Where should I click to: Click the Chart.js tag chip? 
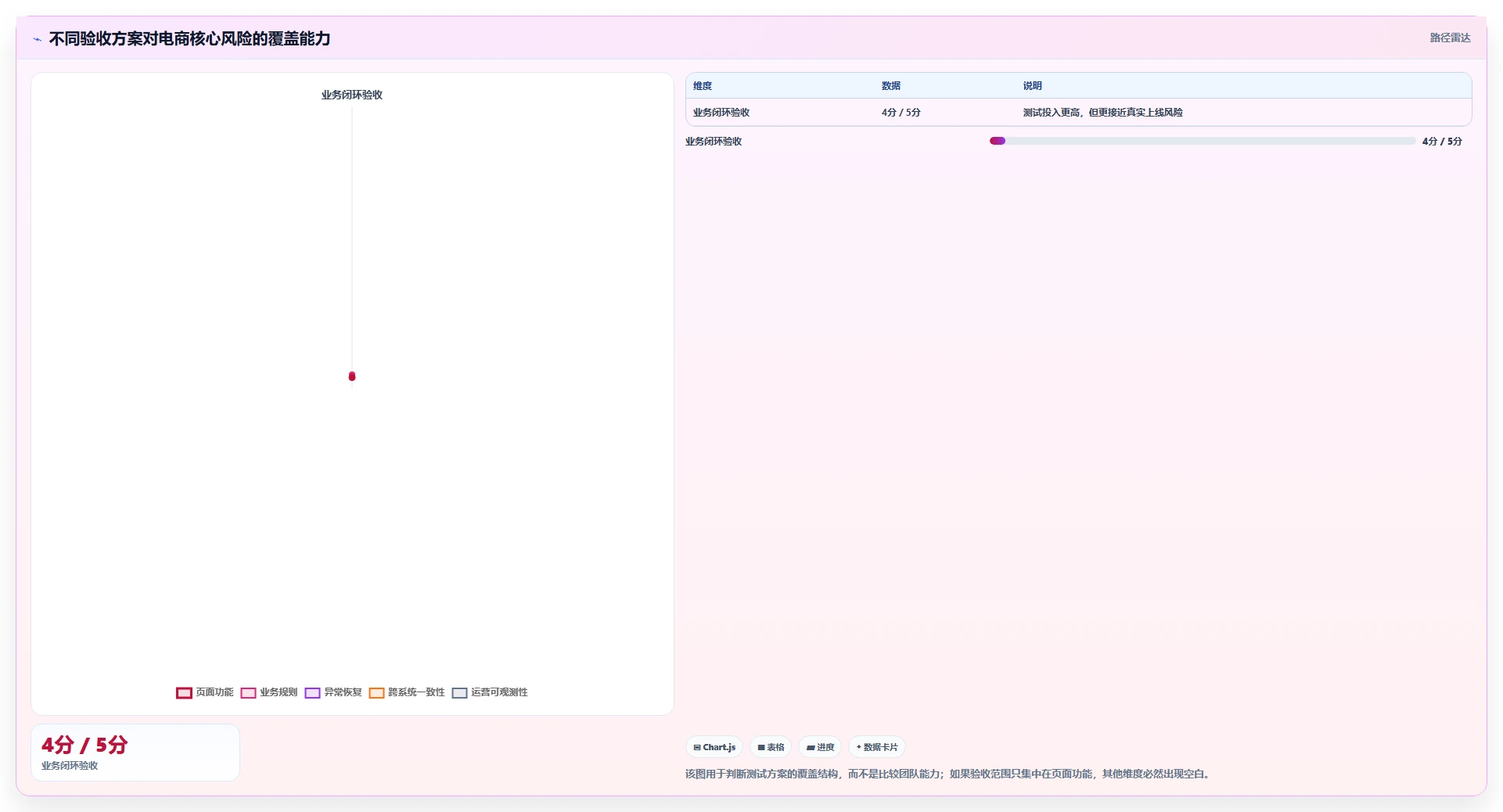pos(714,747)
